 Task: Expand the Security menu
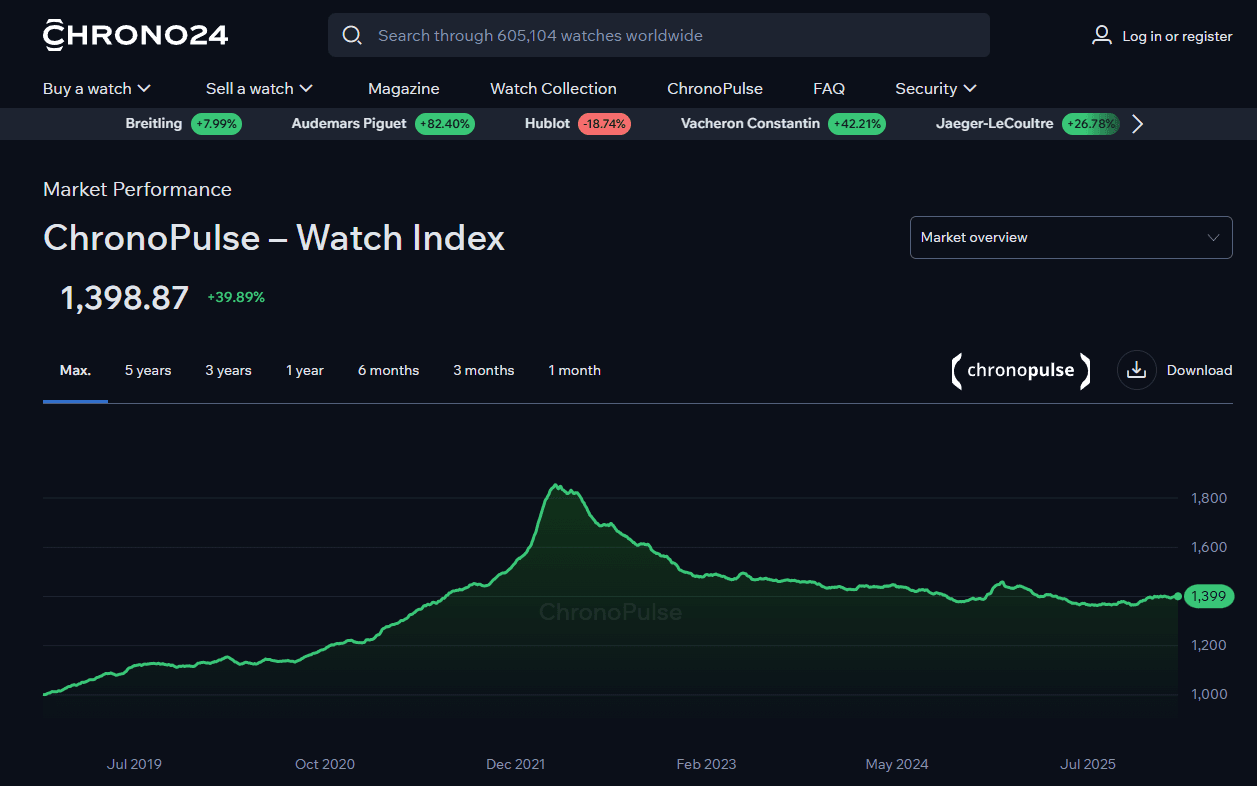point(936,89)
